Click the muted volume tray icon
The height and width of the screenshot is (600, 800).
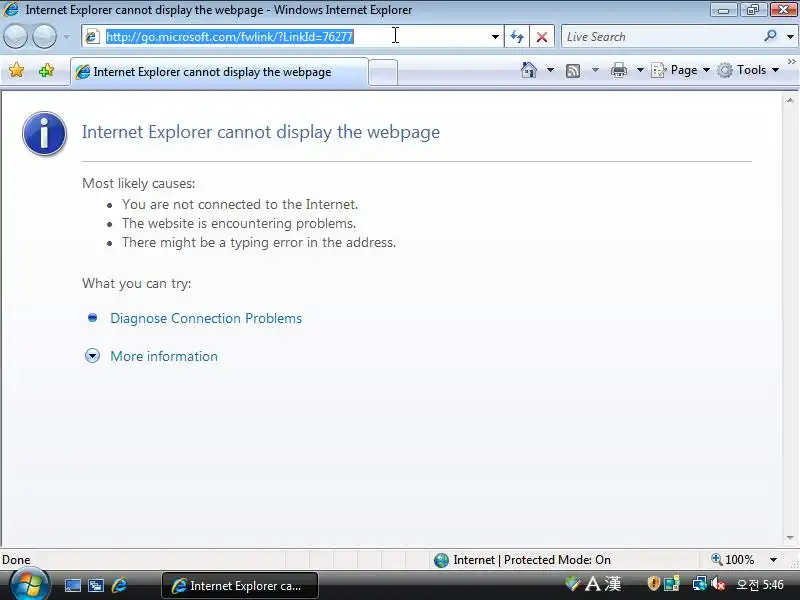click(718, 583)
